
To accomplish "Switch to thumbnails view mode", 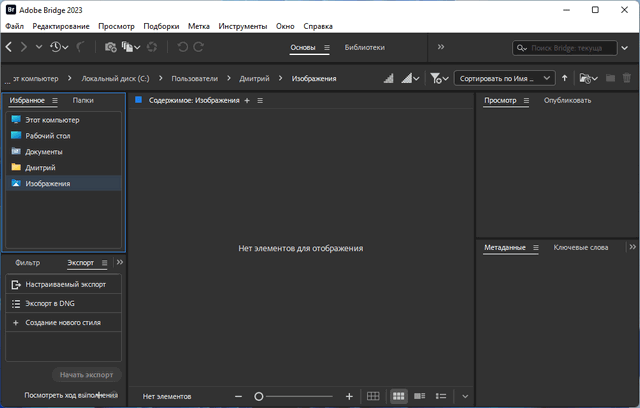I will tap(398, 396).
